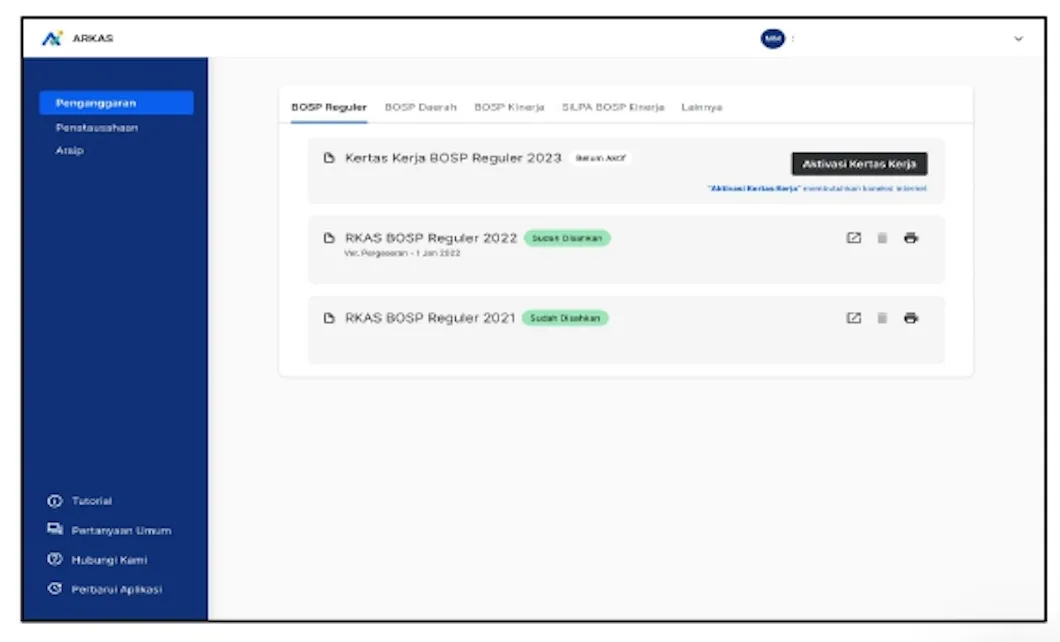Screen dimensions: 1060x642
Task: Click the Ver. Pergeseran date text
Action: pos(402,253)
